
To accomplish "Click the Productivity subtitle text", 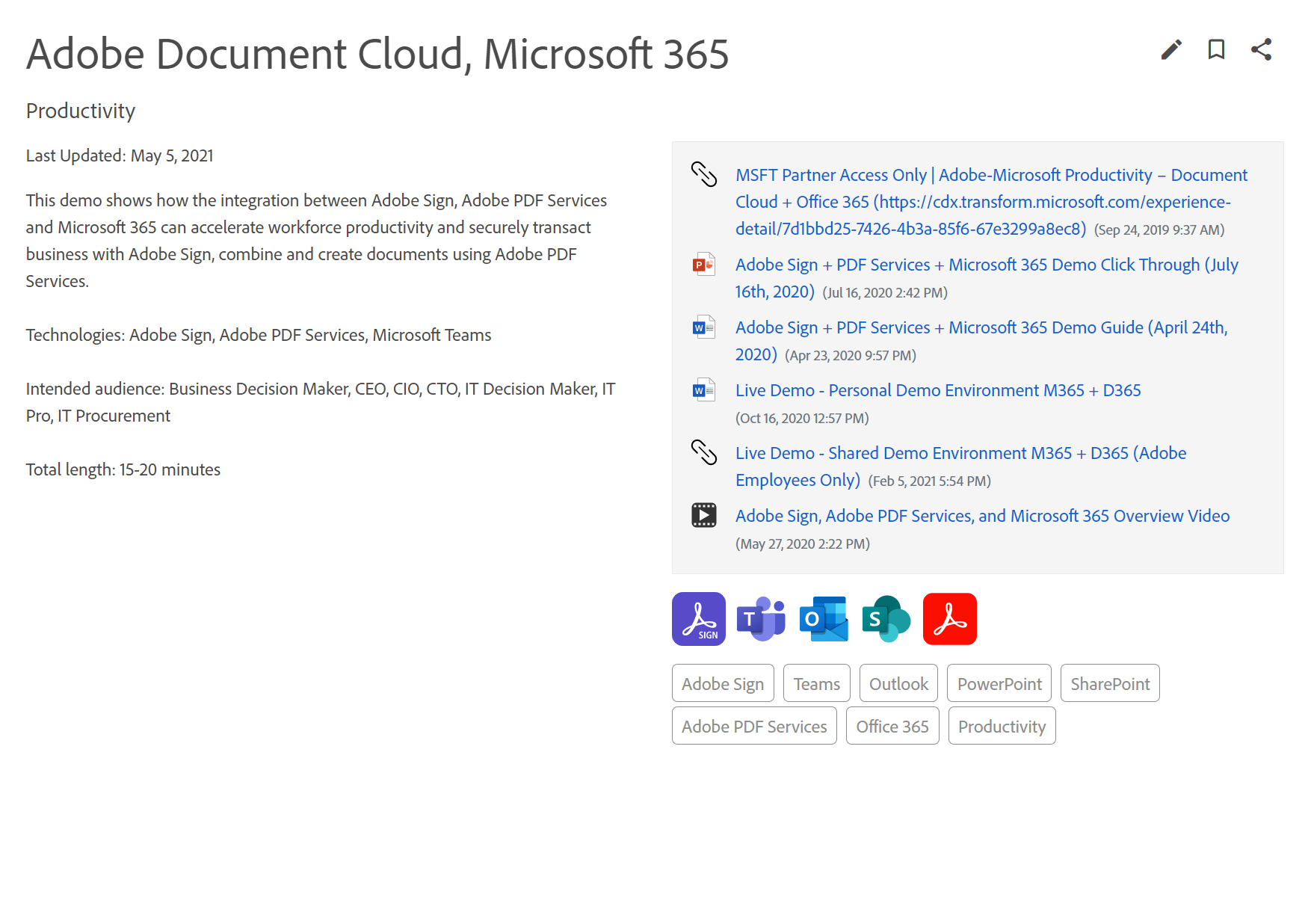I will [81, 111].
